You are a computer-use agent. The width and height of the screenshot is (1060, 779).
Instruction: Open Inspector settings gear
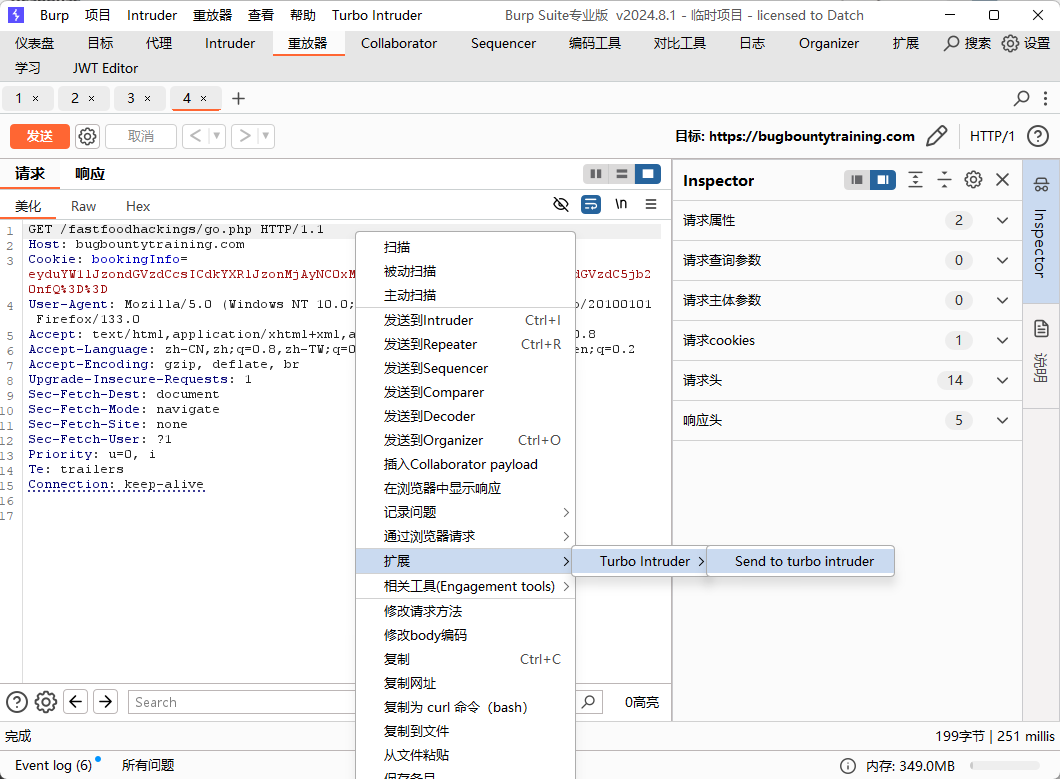pyautogui.click(x=973, y=180)
